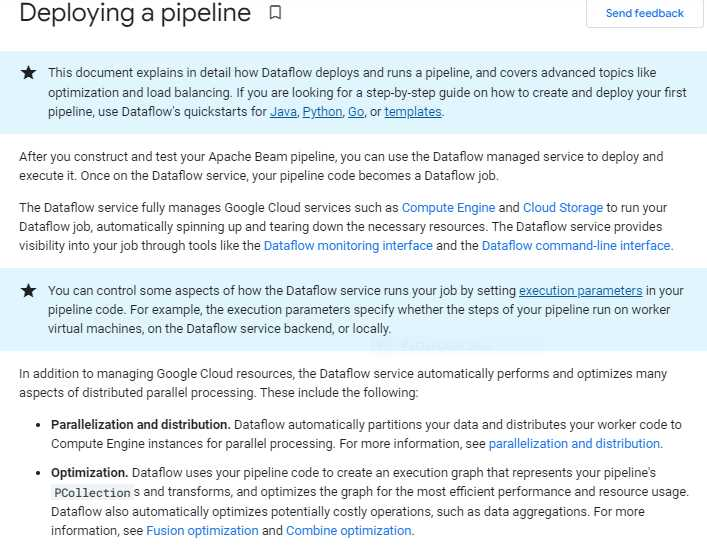Open the Java quickstart link
Viewport: 707px width, 545px height.
coord(283,112)
